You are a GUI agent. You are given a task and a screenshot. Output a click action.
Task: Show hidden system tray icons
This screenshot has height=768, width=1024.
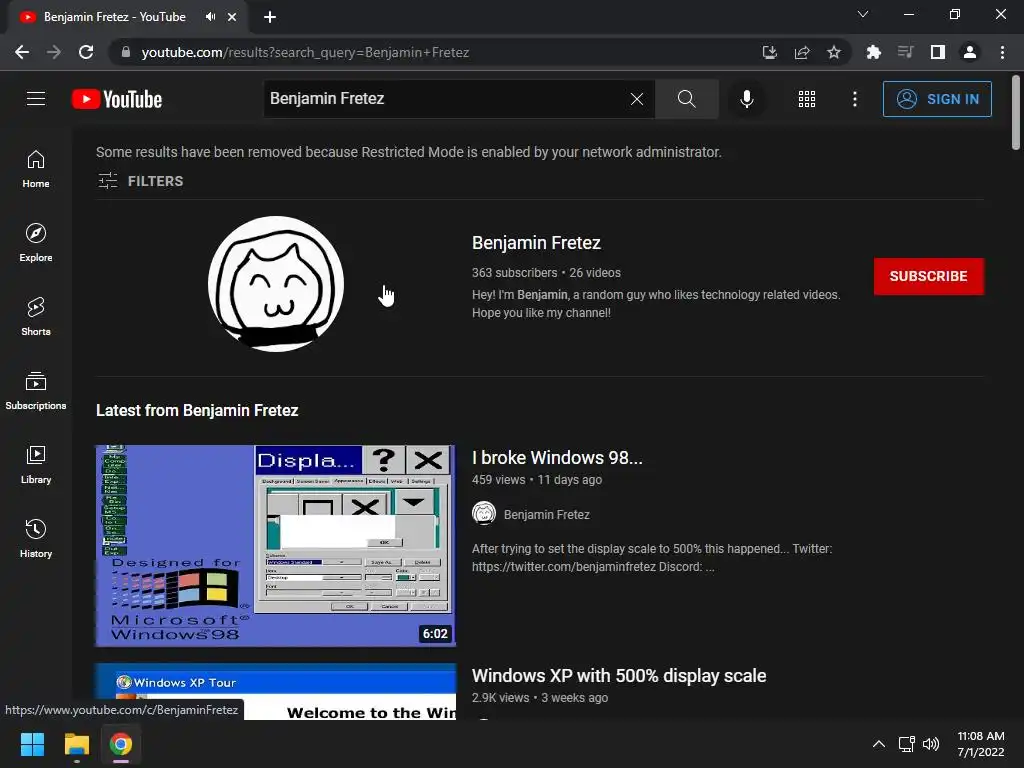[879, 744]
